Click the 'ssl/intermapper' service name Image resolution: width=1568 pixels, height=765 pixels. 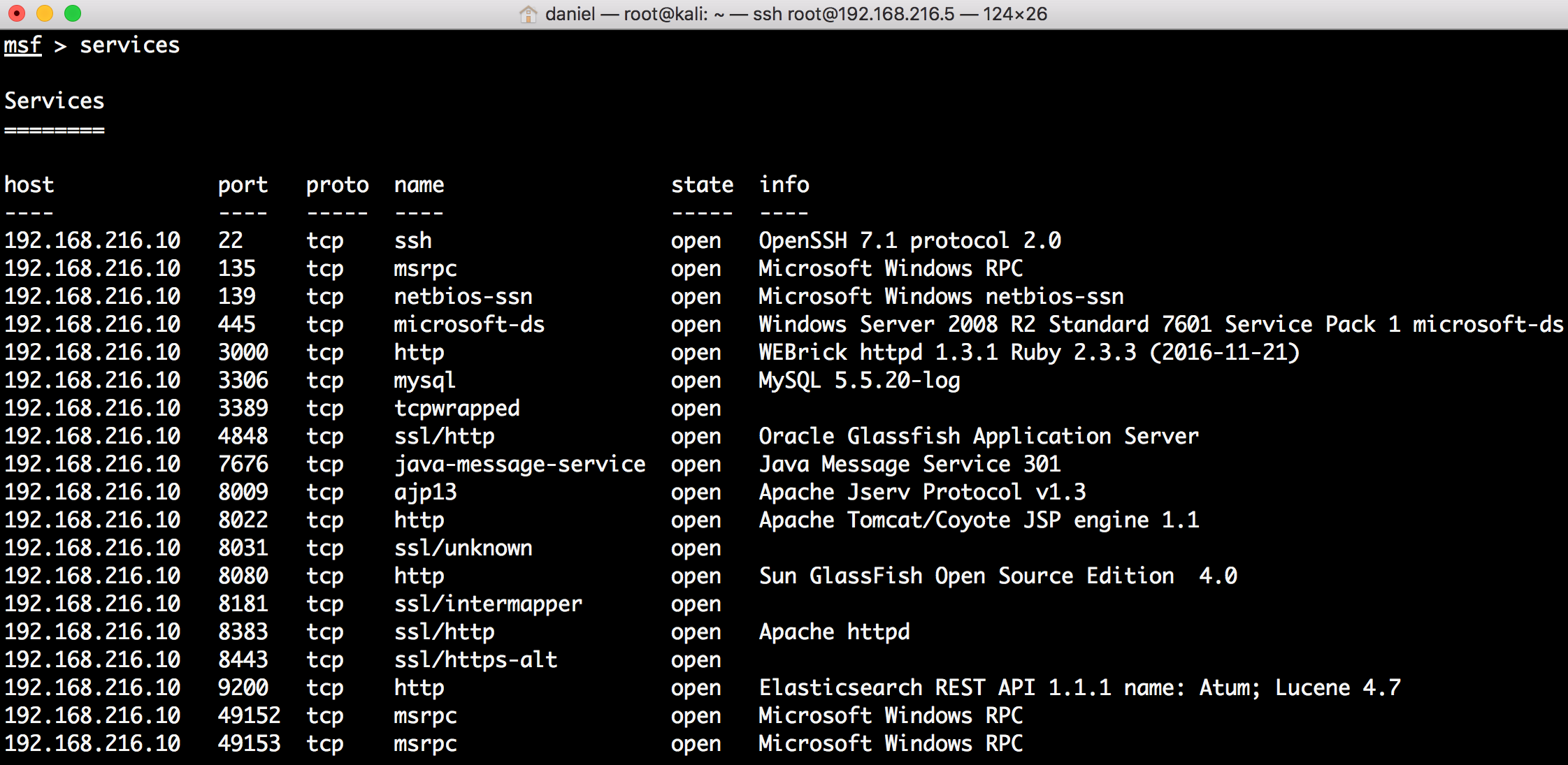click(488, 604)
